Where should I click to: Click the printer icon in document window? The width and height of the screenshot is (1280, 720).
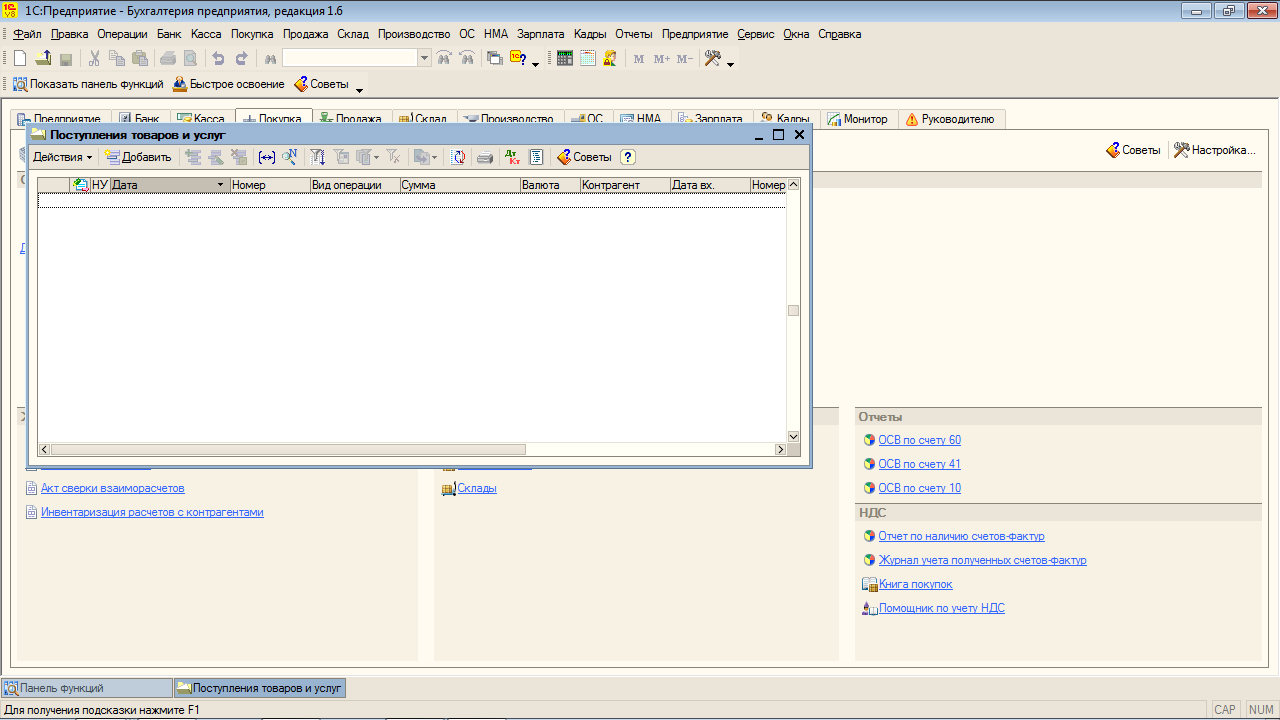(x=485, y=157)
